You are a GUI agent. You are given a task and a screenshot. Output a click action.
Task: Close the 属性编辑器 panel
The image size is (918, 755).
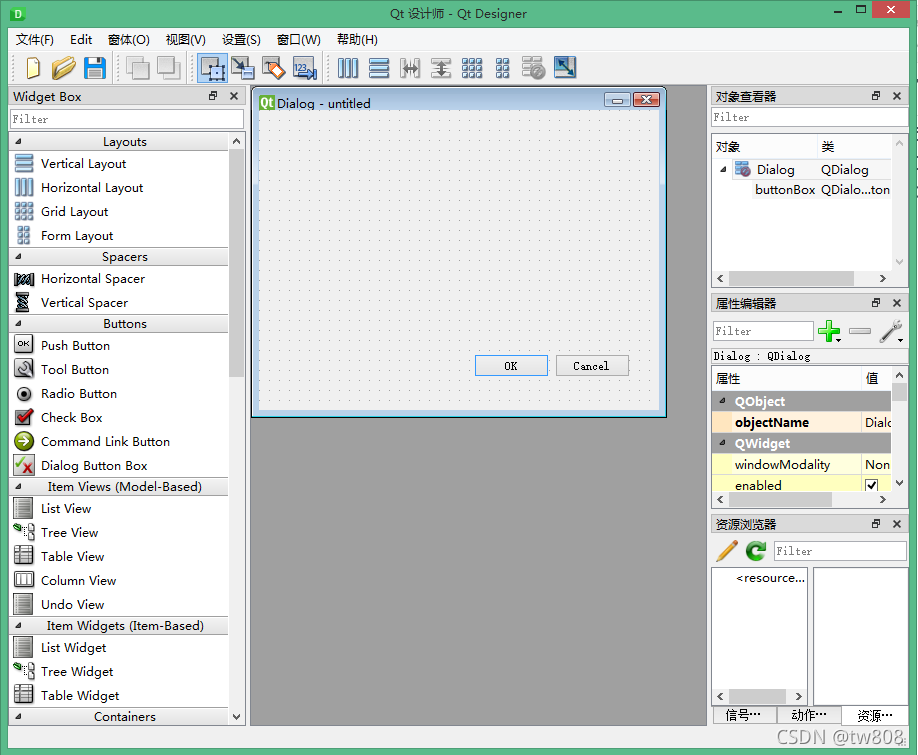(x=896, y=303)
